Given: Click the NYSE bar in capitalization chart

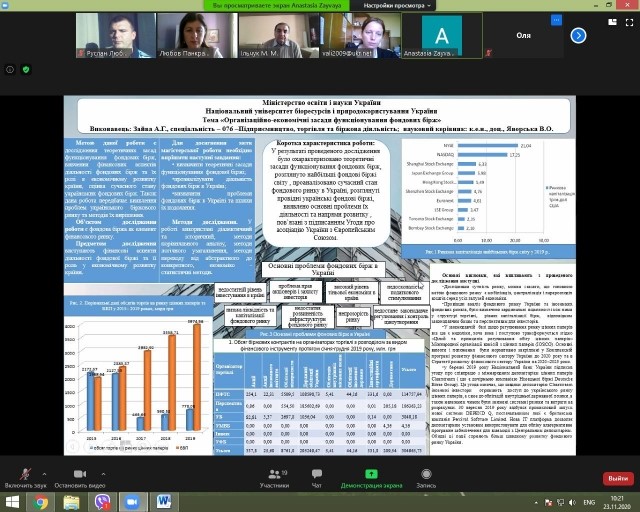Looking at the screenshot, I should (x=488, y=145).
